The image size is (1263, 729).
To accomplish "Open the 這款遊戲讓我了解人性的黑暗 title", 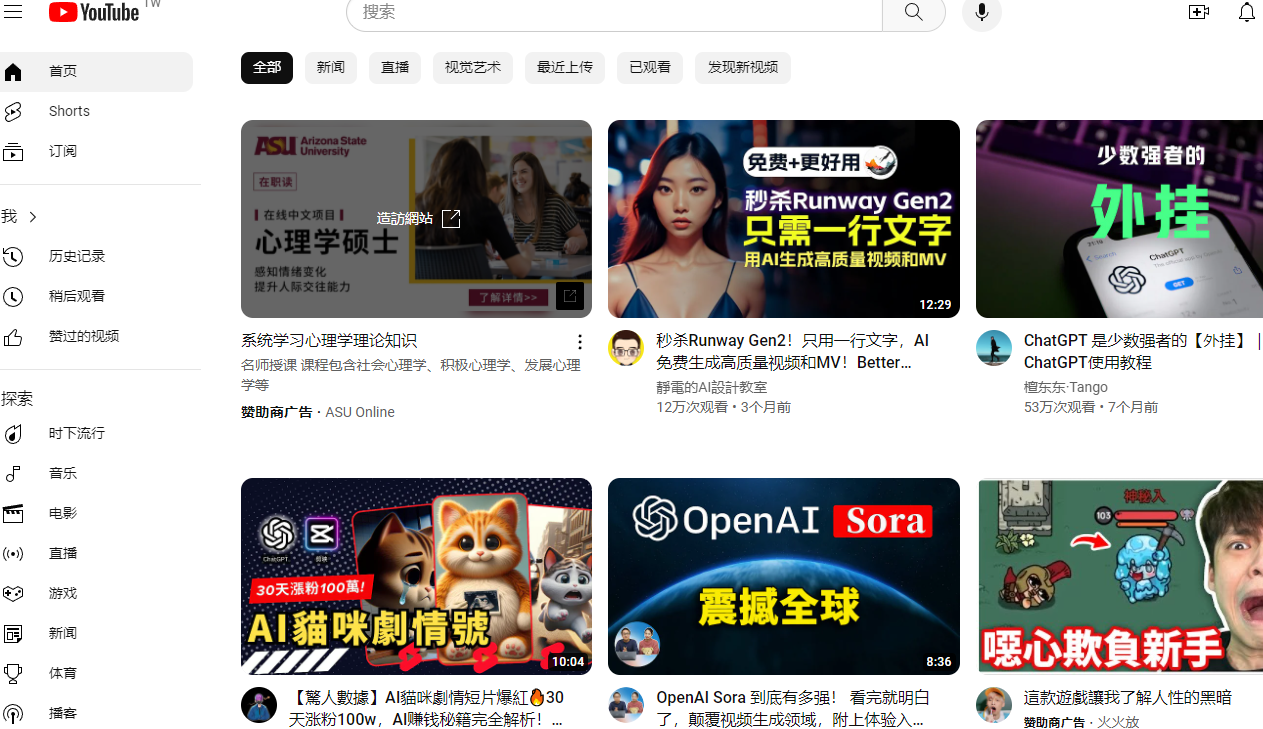I will point(1128,698).
